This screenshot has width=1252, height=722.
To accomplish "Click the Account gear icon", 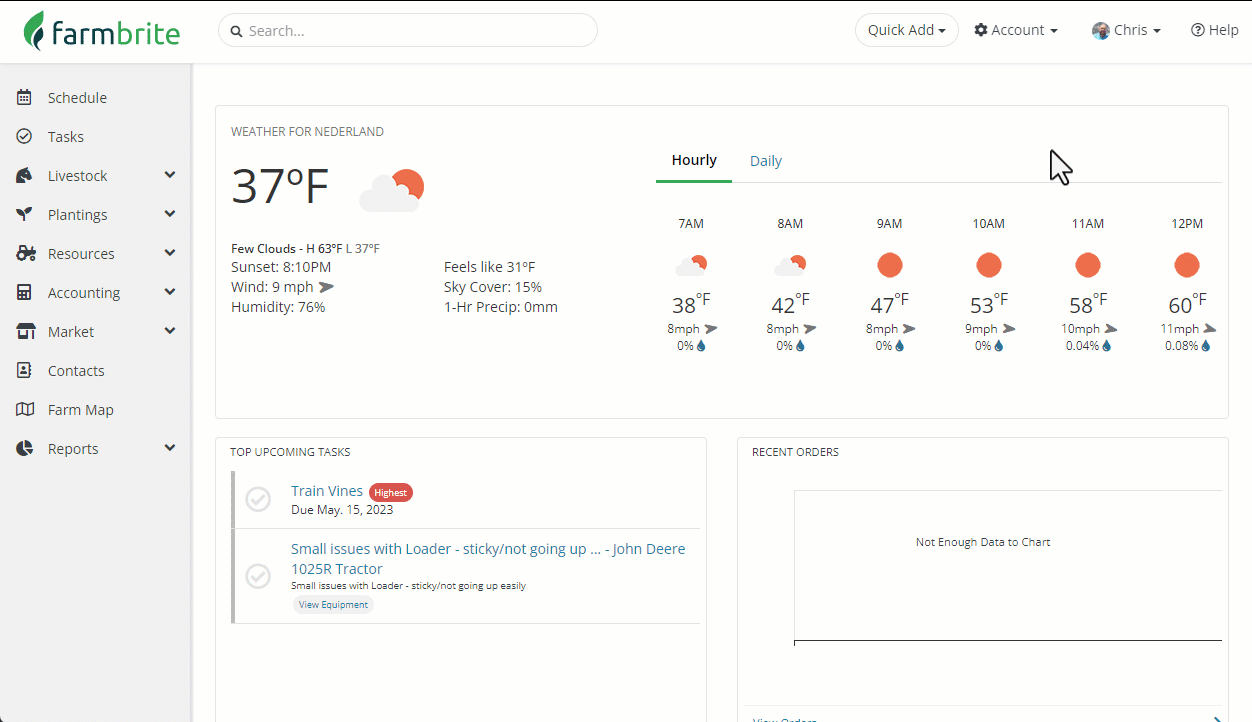I will [981, 30].
